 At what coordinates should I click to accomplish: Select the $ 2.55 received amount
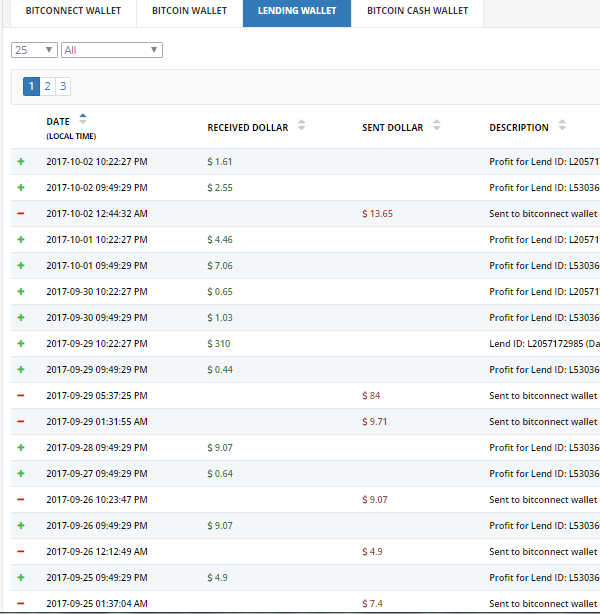220,188
